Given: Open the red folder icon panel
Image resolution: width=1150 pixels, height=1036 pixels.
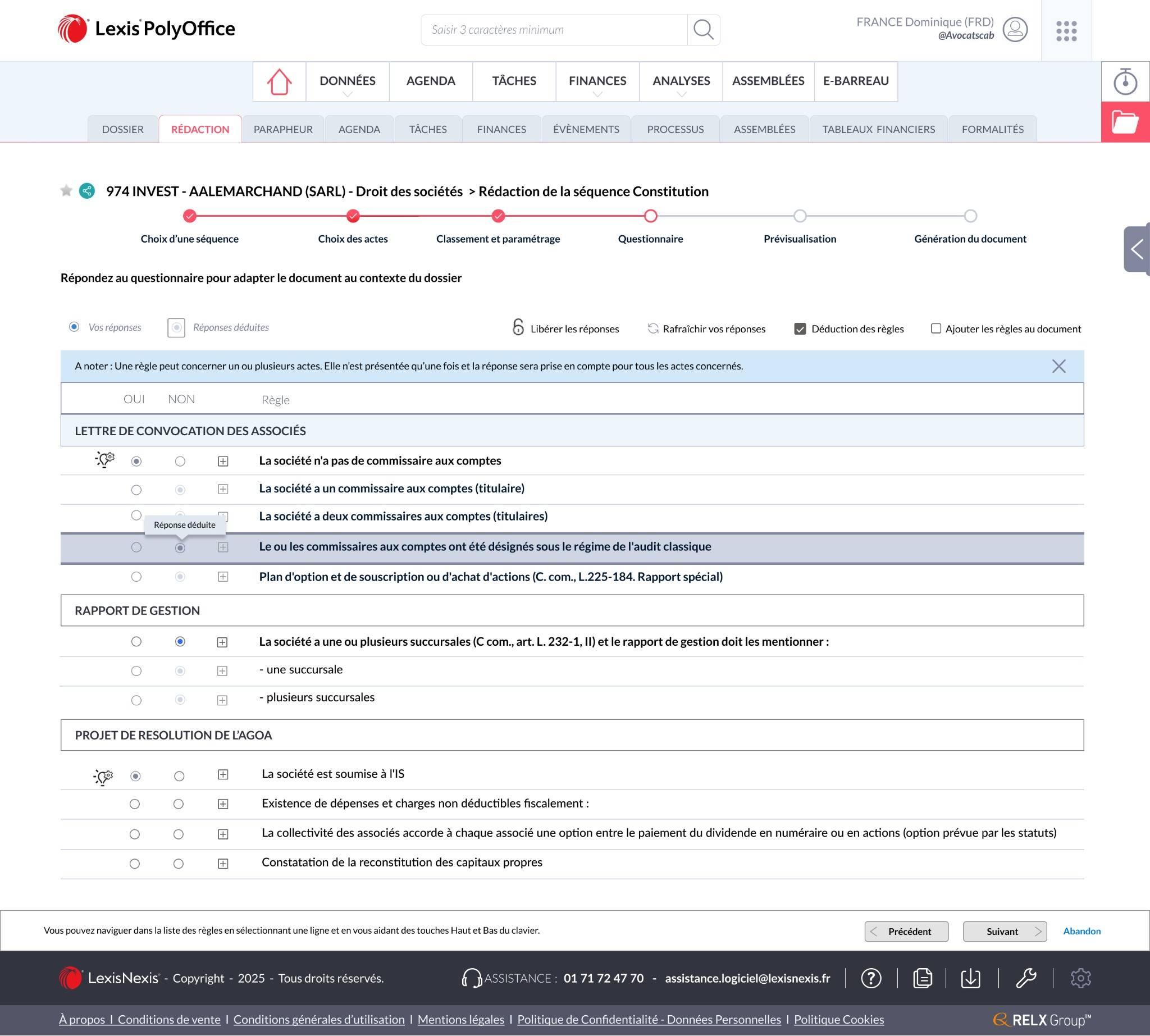Looking at the screenshot, I should (1125, 122).
